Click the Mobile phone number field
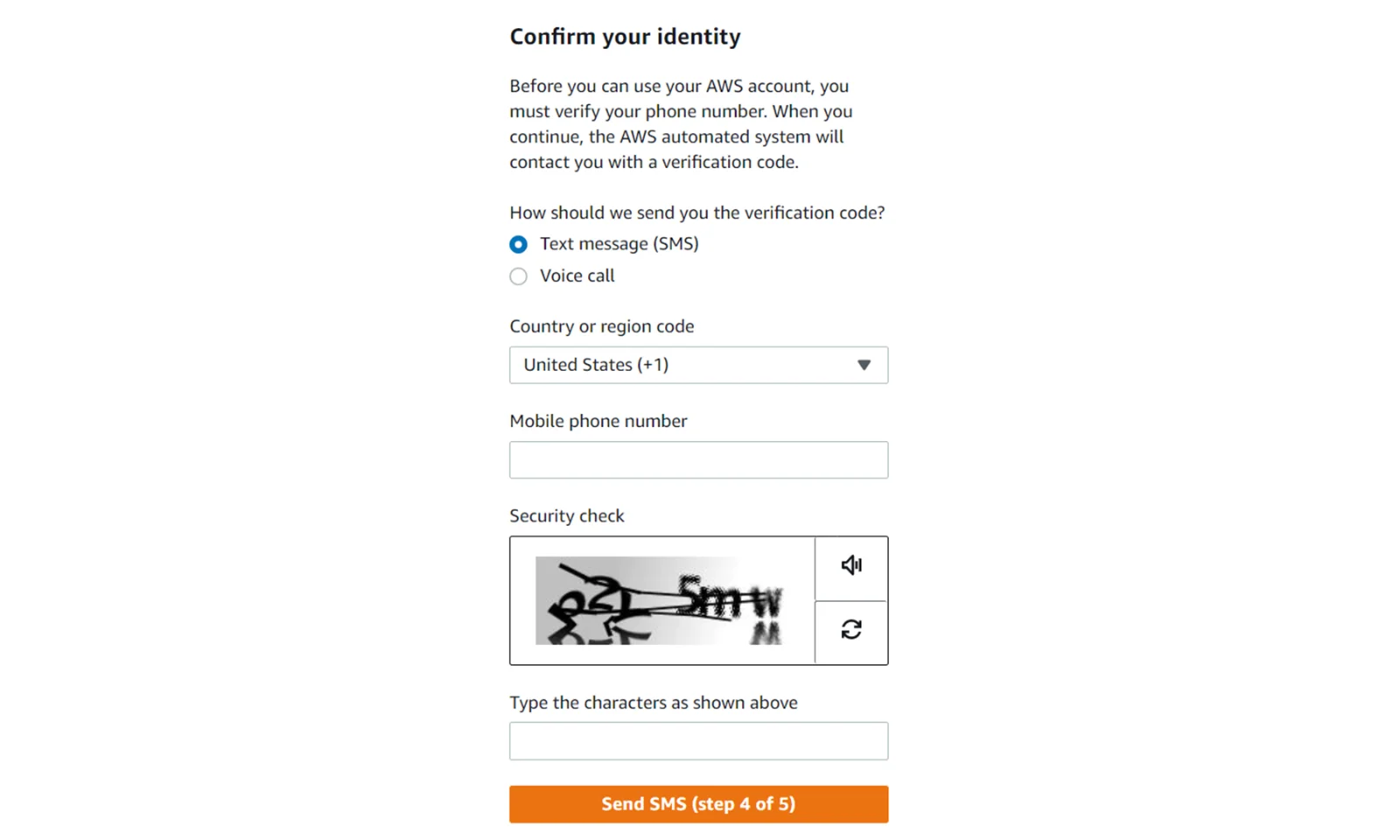The height and width of the screenshot is (840, 1400). [x=698, y=459]
